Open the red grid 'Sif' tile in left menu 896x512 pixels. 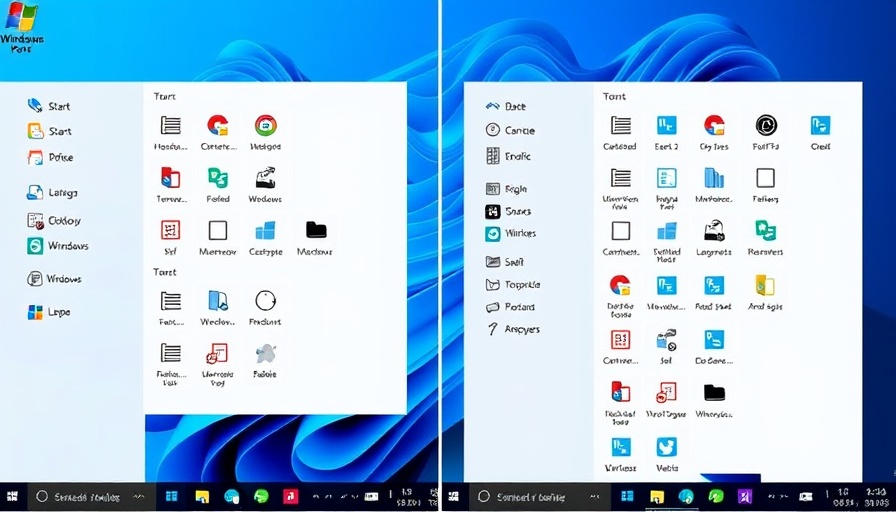170,238
